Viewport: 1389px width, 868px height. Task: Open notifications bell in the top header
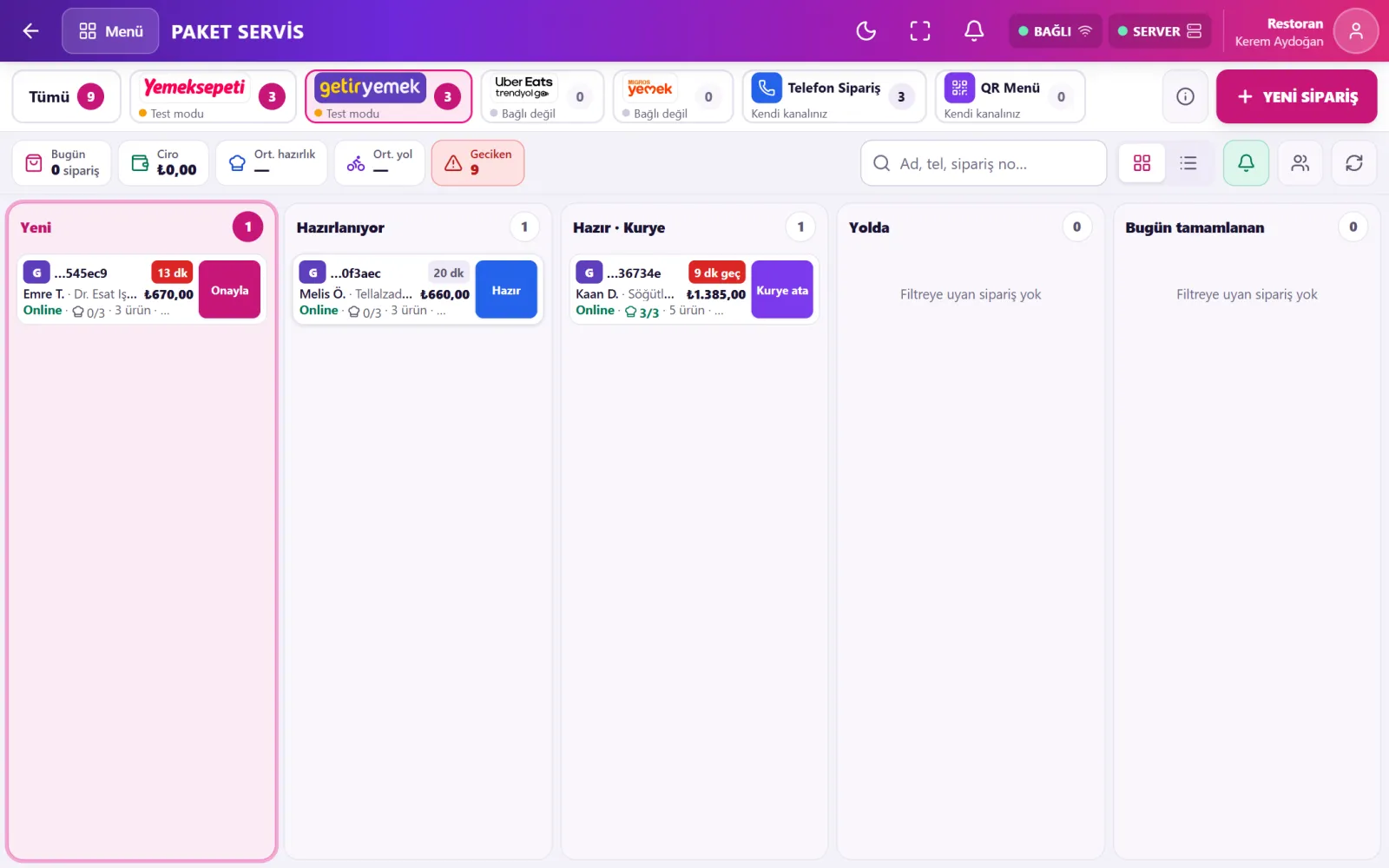coord(974,31)
